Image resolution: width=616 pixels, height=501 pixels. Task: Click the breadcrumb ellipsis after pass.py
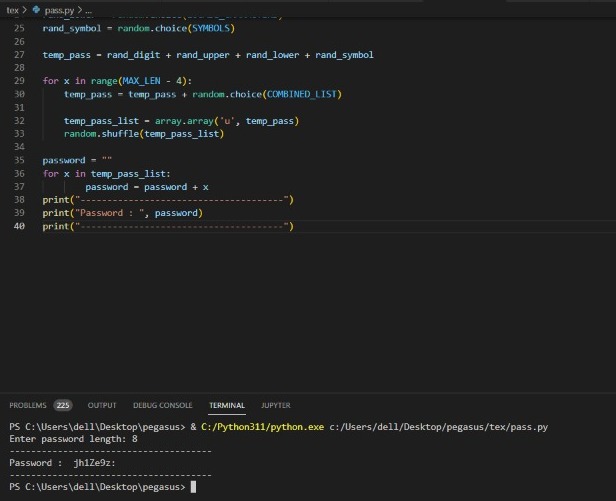(x=88, y=11)
